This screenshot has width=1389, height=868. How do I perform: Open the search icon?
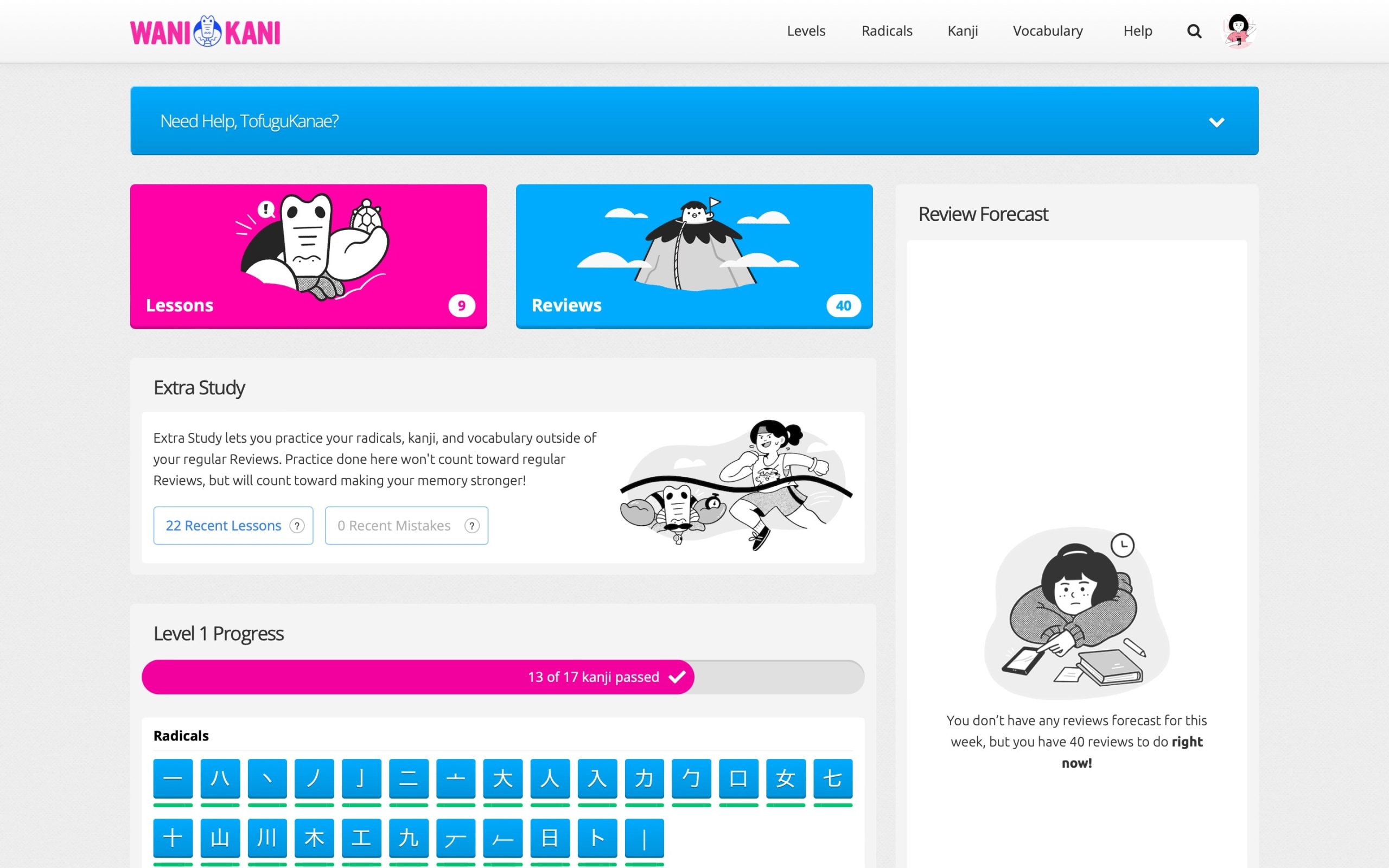point(1195,30)
